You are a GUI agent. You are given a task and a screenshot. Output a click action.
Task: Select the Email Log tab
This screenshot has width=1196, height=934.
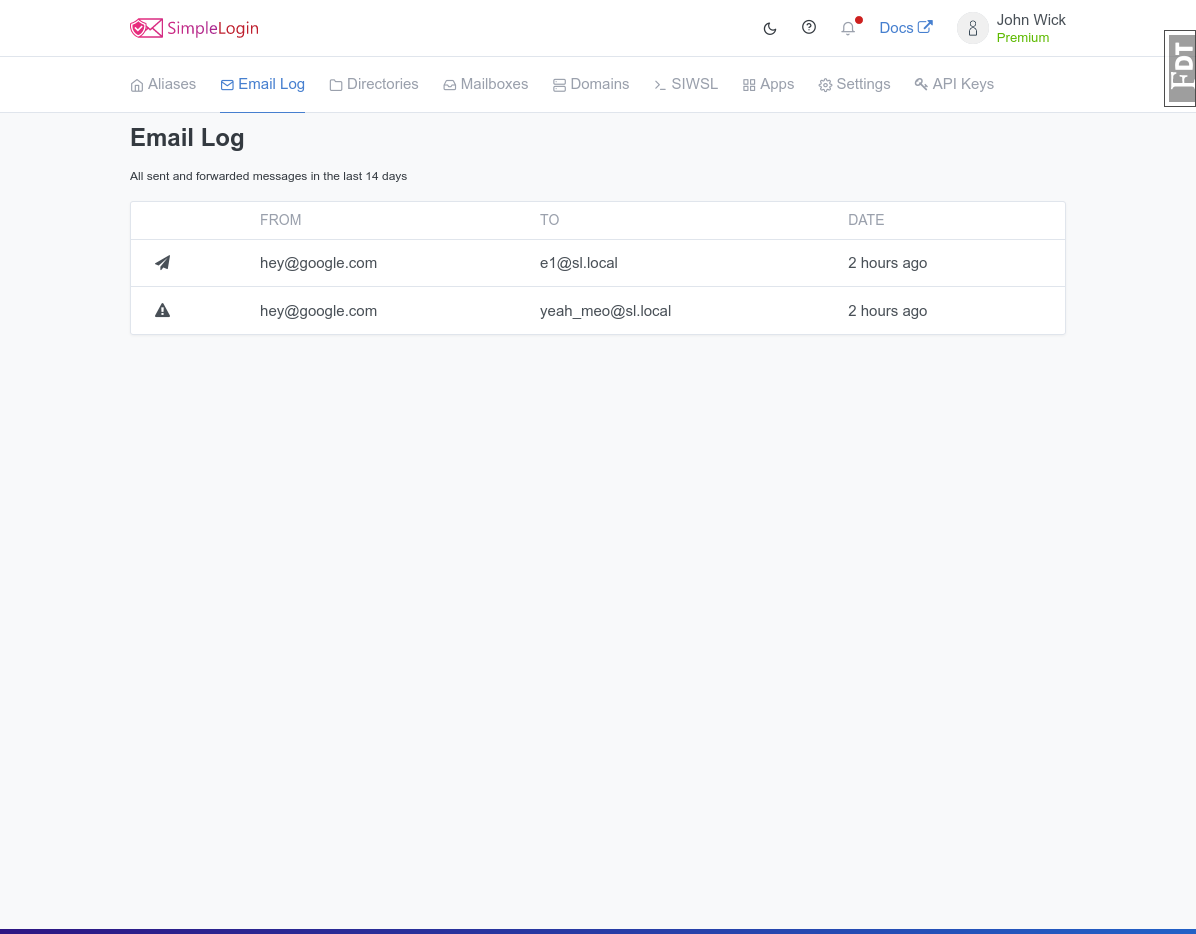(262, 84)
